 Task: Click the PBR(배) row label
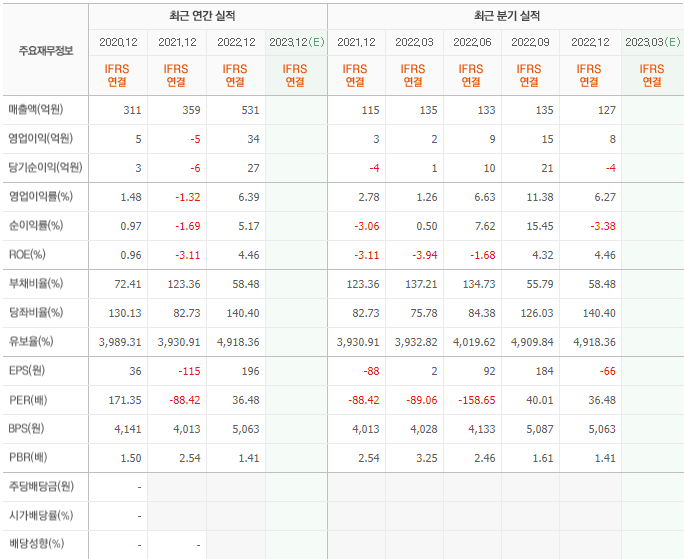click(28, 458)
